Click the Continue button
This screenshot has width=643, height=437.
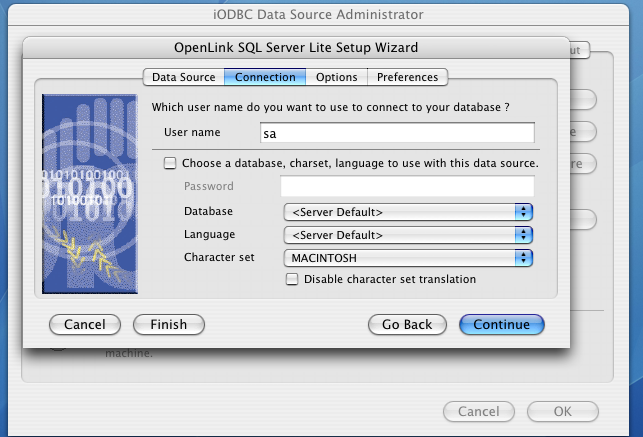click(x=502, y=325)
